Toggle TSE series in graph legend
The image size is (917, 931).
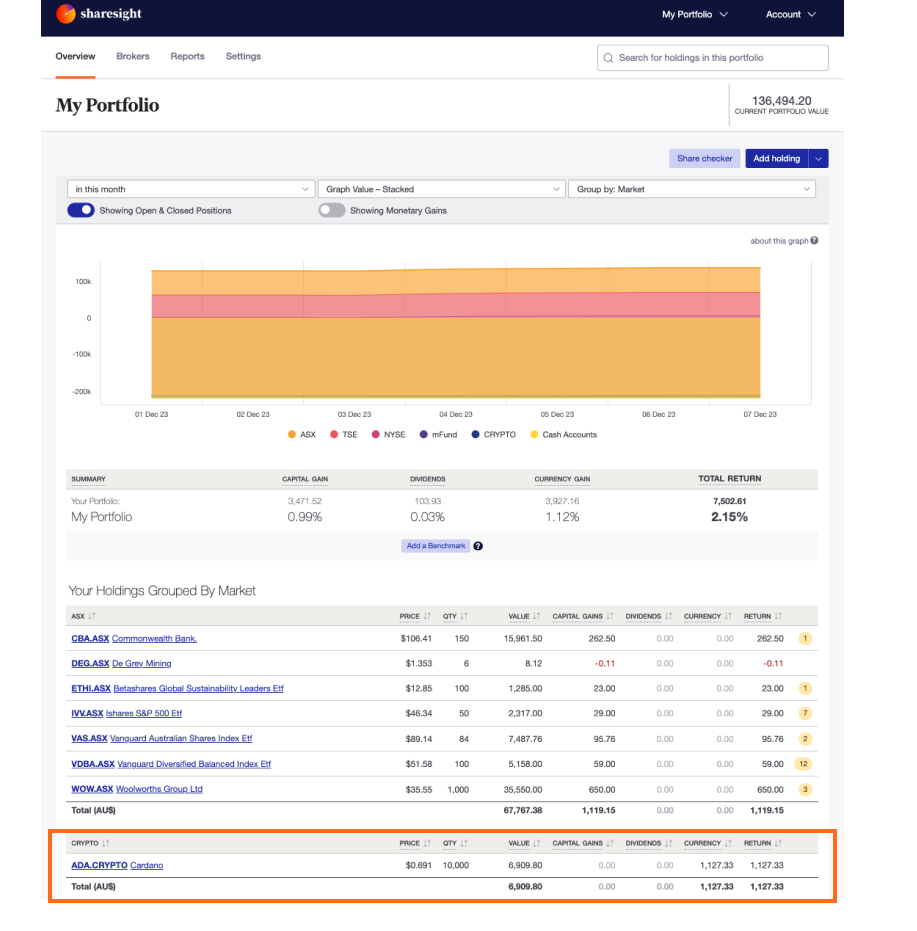(x=344, y=435)
